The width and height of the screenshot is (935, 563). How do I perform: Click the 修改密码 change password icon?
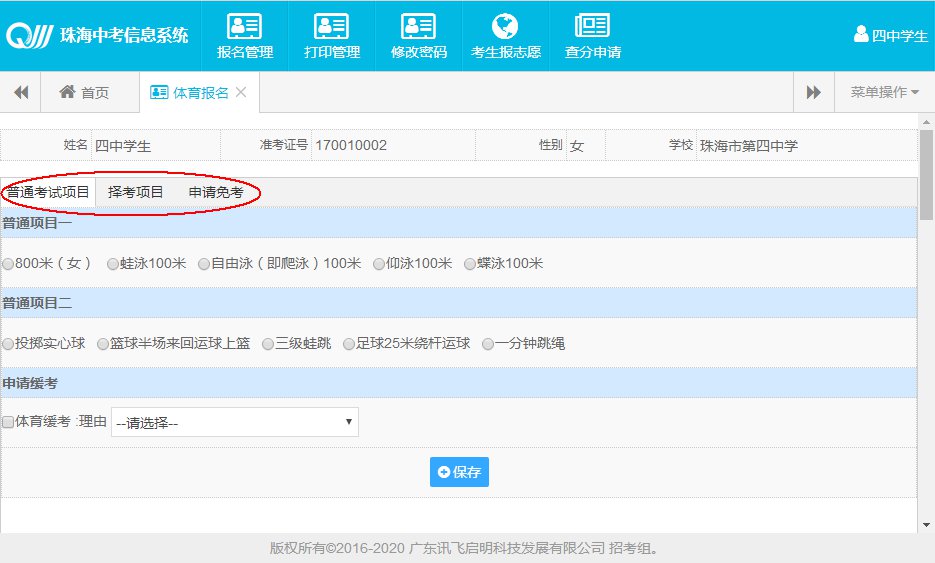418,27
